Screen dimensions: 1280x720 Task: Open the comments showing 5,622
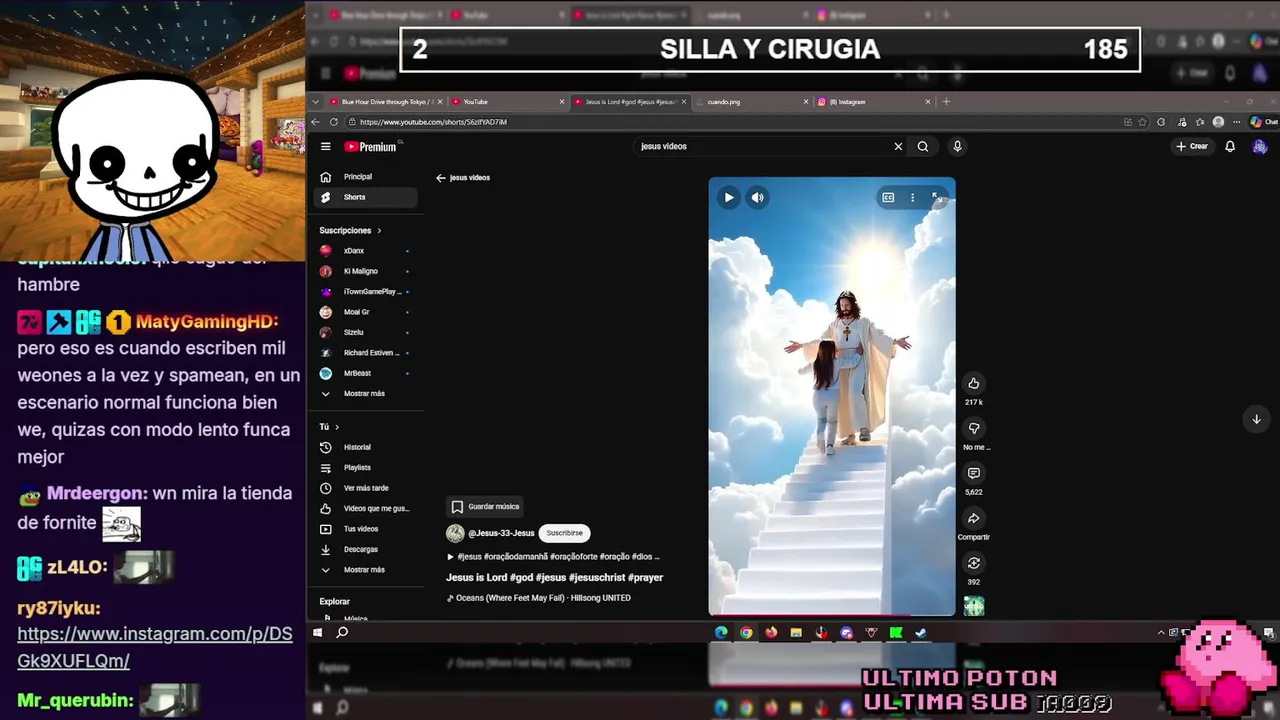[x=973, y=473]
